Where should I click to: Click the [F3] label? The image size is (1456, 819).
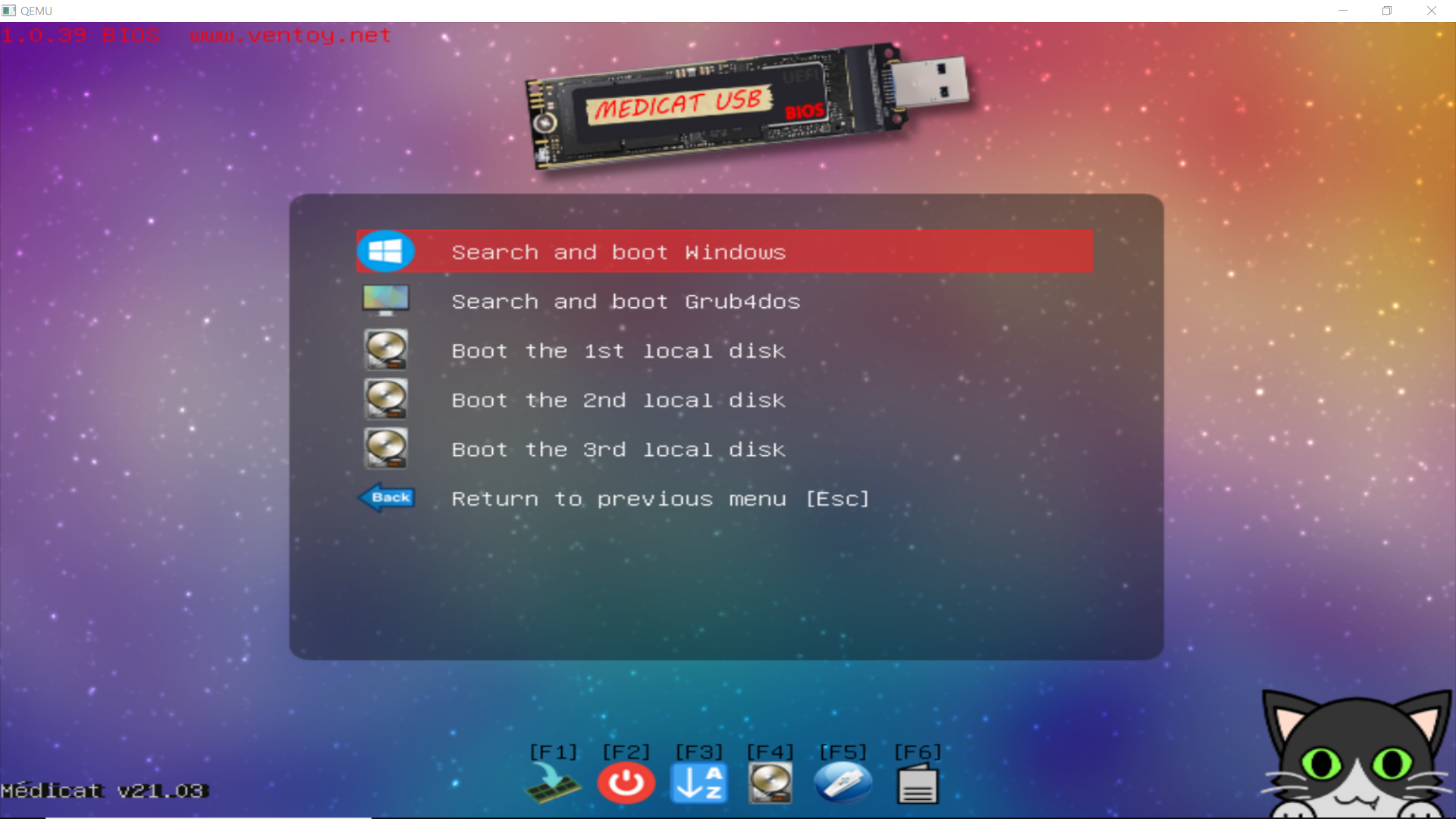699,752
